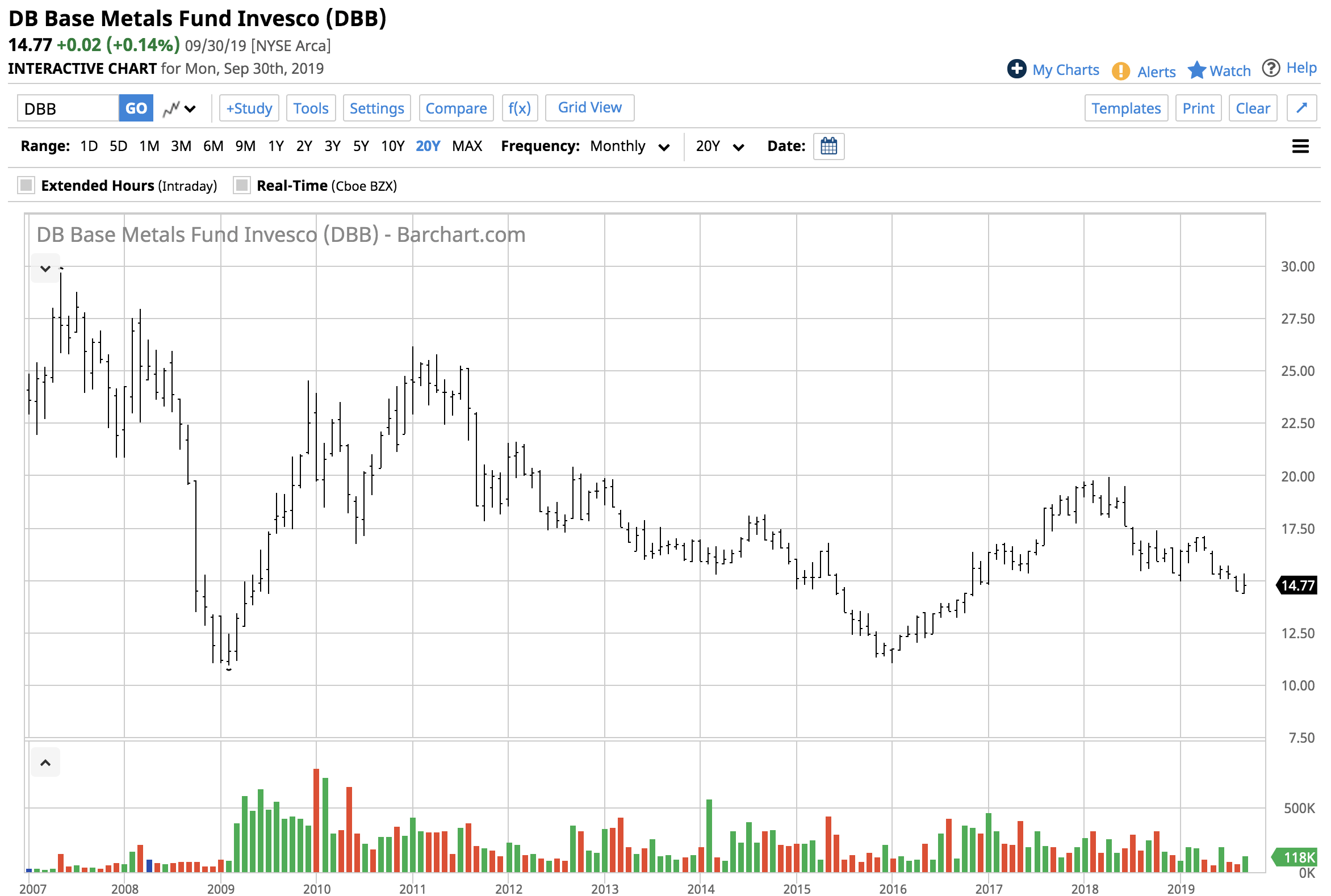Collapse the price pane chevron

(x=45, y=268)
